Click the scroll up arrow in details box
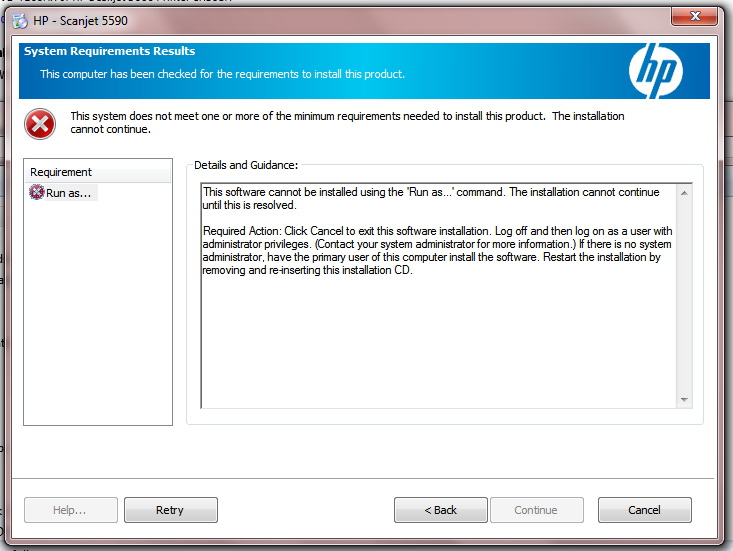The width and height of the screenshot is (733, 551). pos(684,193)
